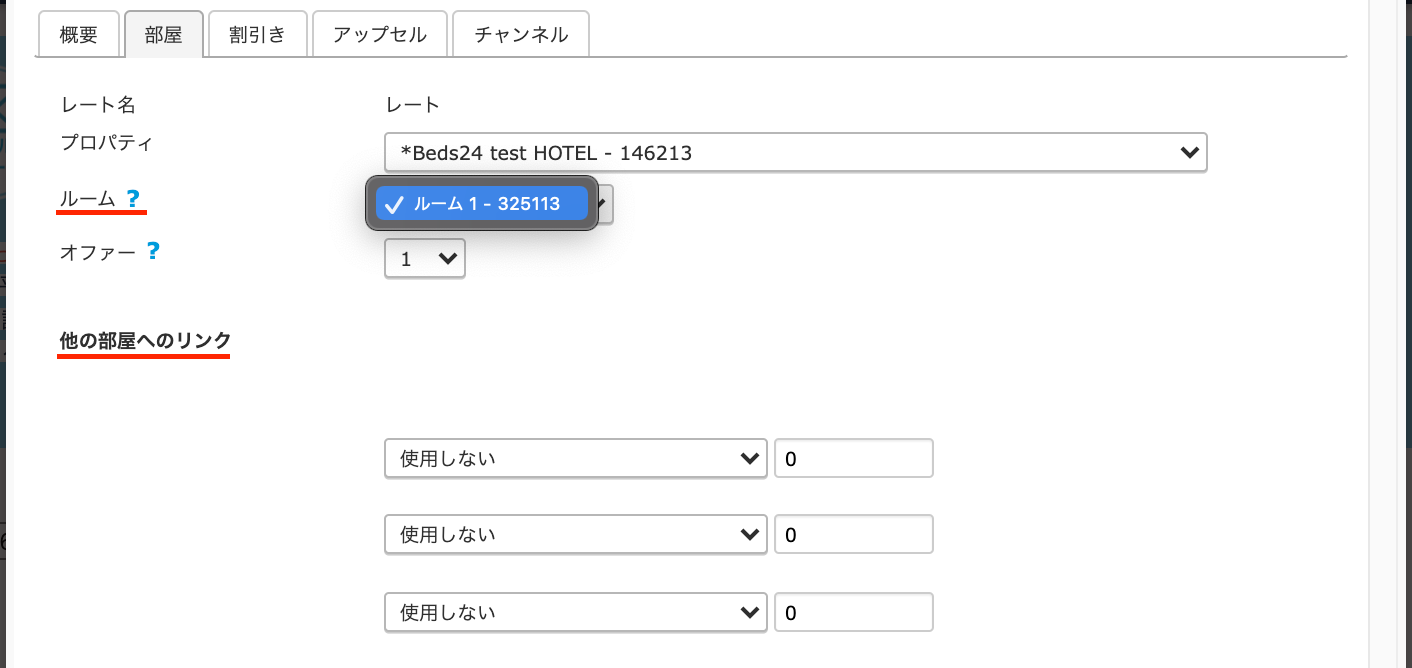Viewport: 1412px width, 668px height.
Task: Select the チャンネル tab
Action: (521, 35)
